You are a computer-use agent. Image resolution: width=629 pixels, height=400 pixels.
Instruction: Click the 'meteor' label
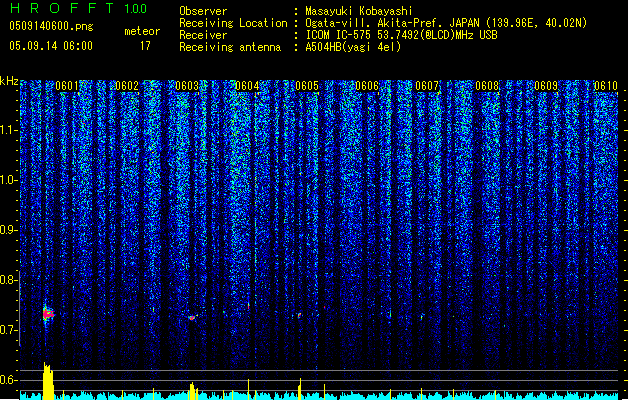pyautogui.click(x=142, y=31)
